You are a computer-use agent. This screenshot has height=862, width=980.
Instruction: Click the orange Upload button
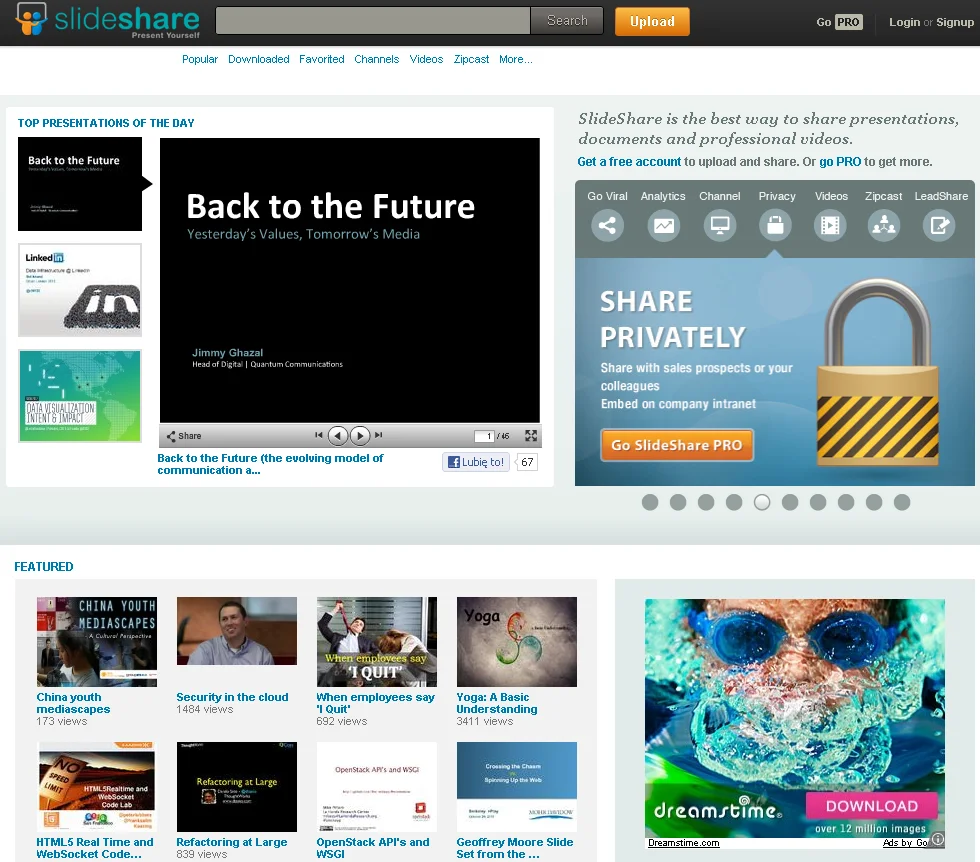(652, 21)
